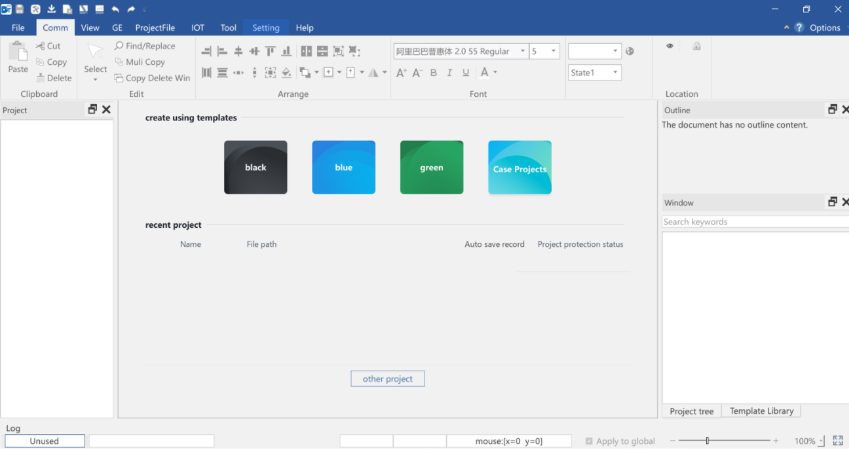Click Options in the top right
The width and height of the screenshot is (849, 450).
(x=825, y=28)
